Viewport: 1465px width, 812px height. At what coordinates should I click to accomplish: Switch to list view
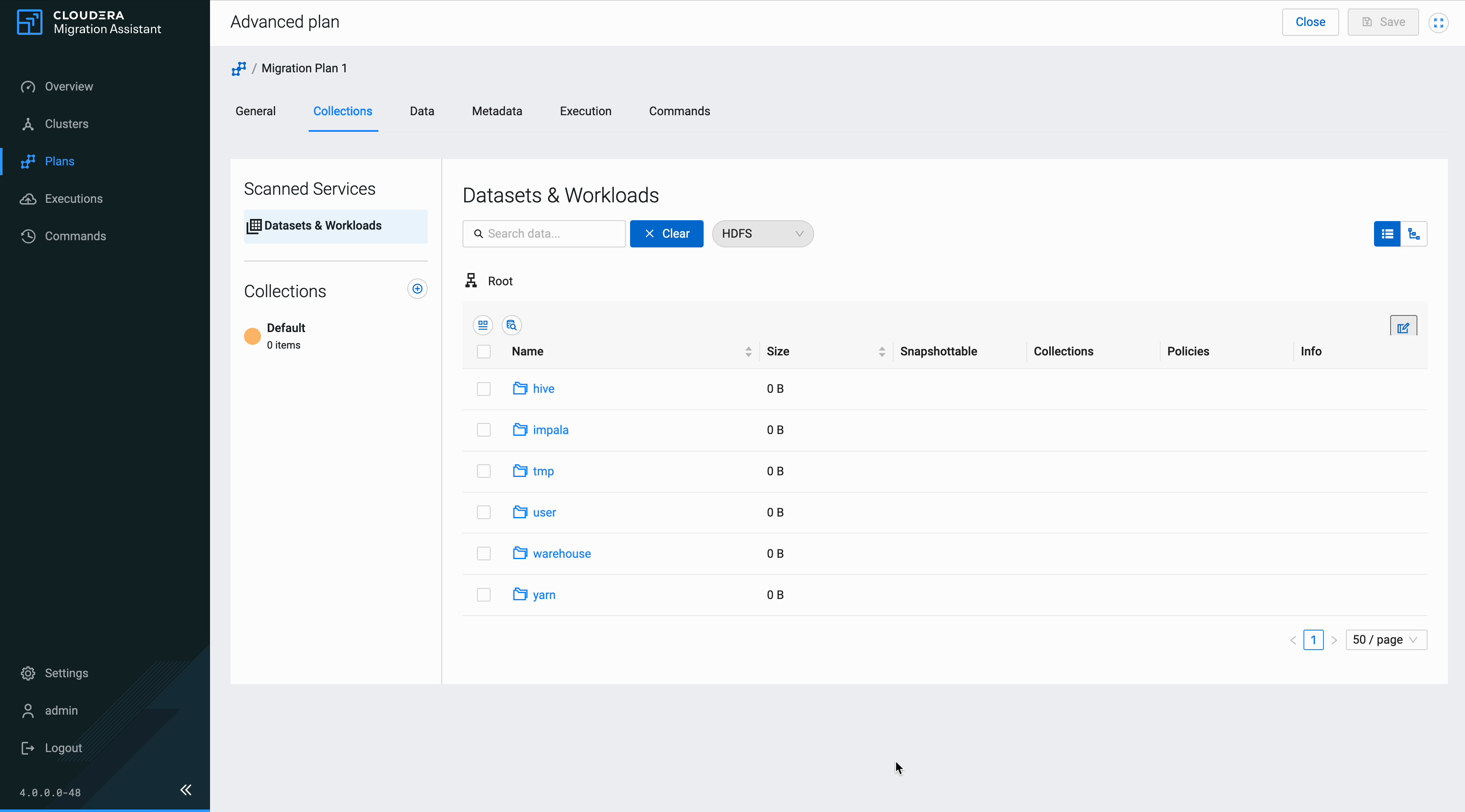click(x=1387, y=234)
